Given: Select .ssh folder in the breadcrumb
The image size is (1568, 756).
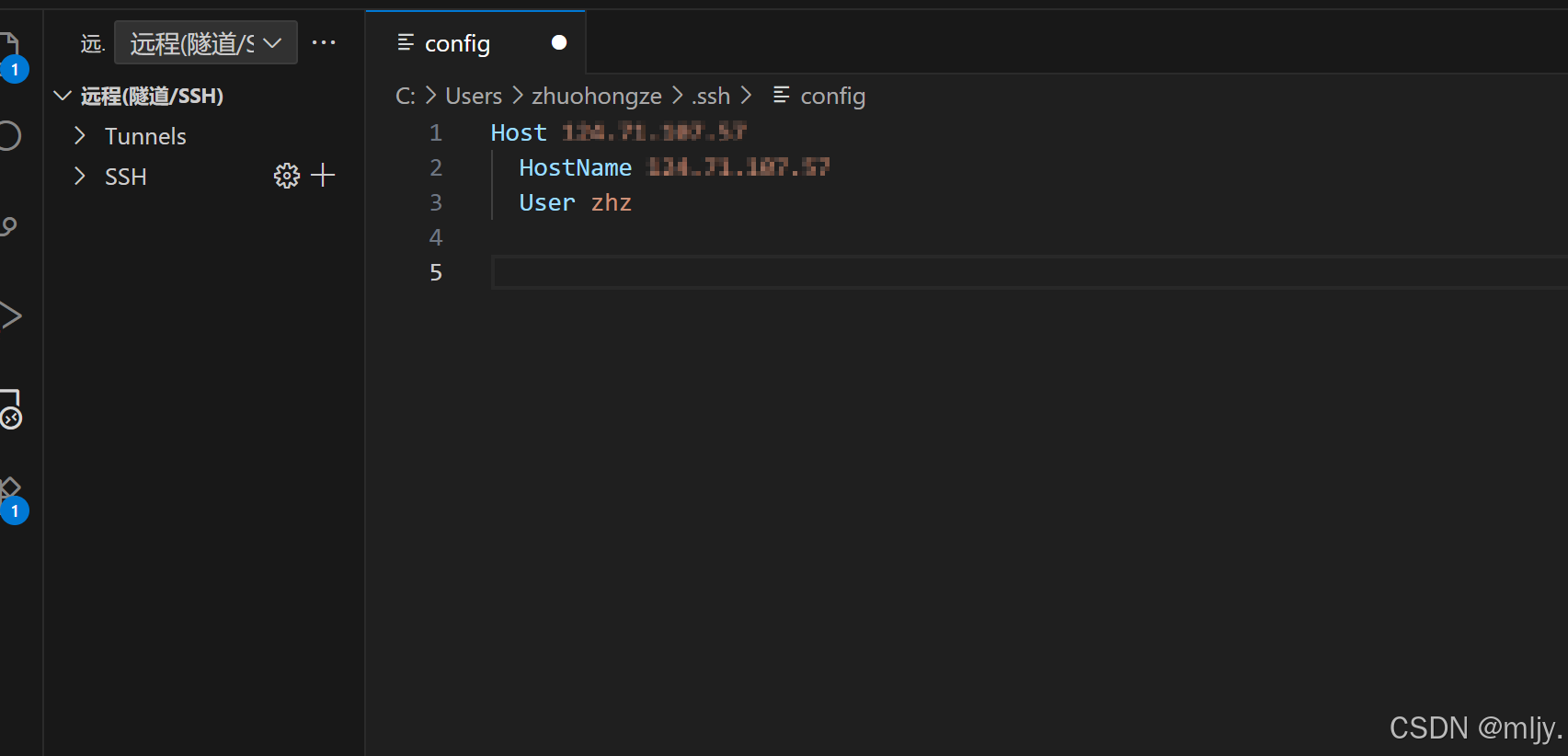Looking at the screenshot, I should (x=710, y=96).
